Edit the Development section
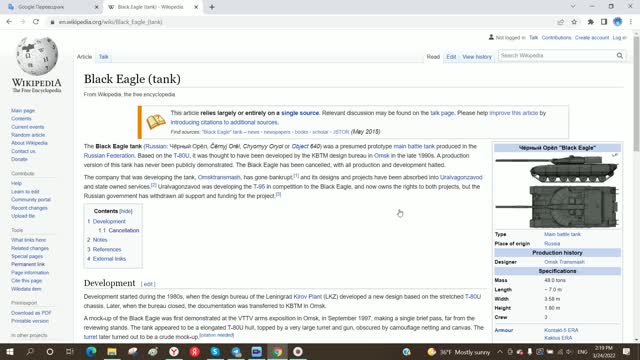Image resolution: width=640 pixels, height=360 pixels. click(148, 284)
